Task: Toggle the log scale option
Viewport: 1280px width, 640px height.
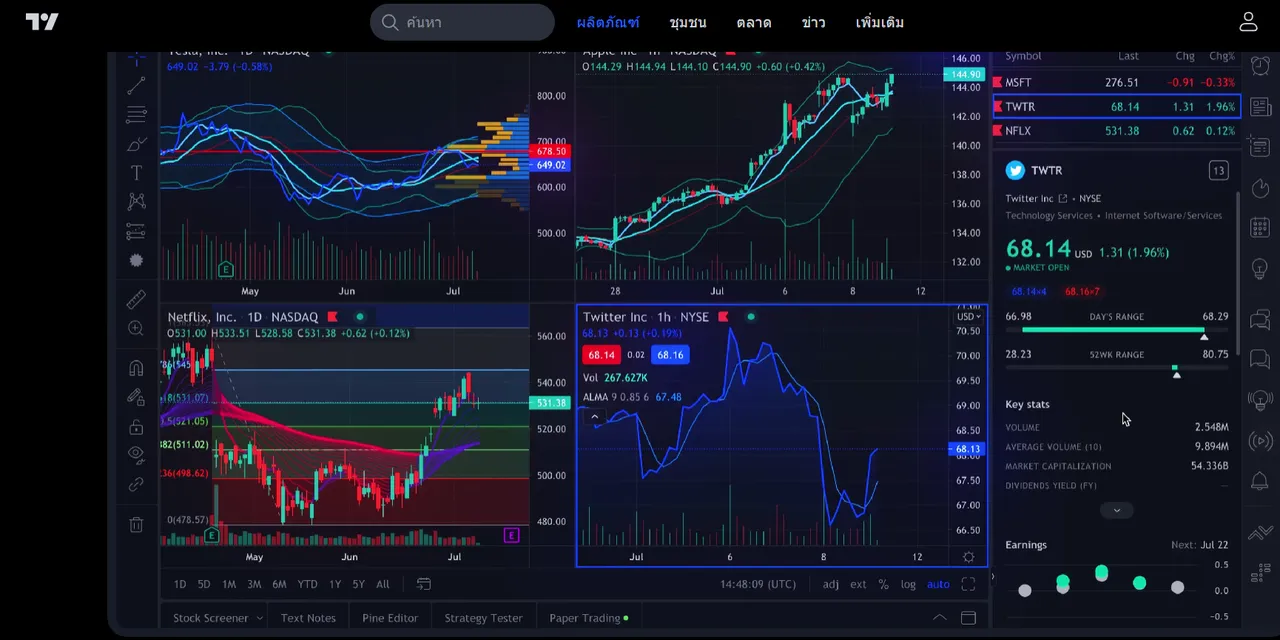Action: point(908,584)
